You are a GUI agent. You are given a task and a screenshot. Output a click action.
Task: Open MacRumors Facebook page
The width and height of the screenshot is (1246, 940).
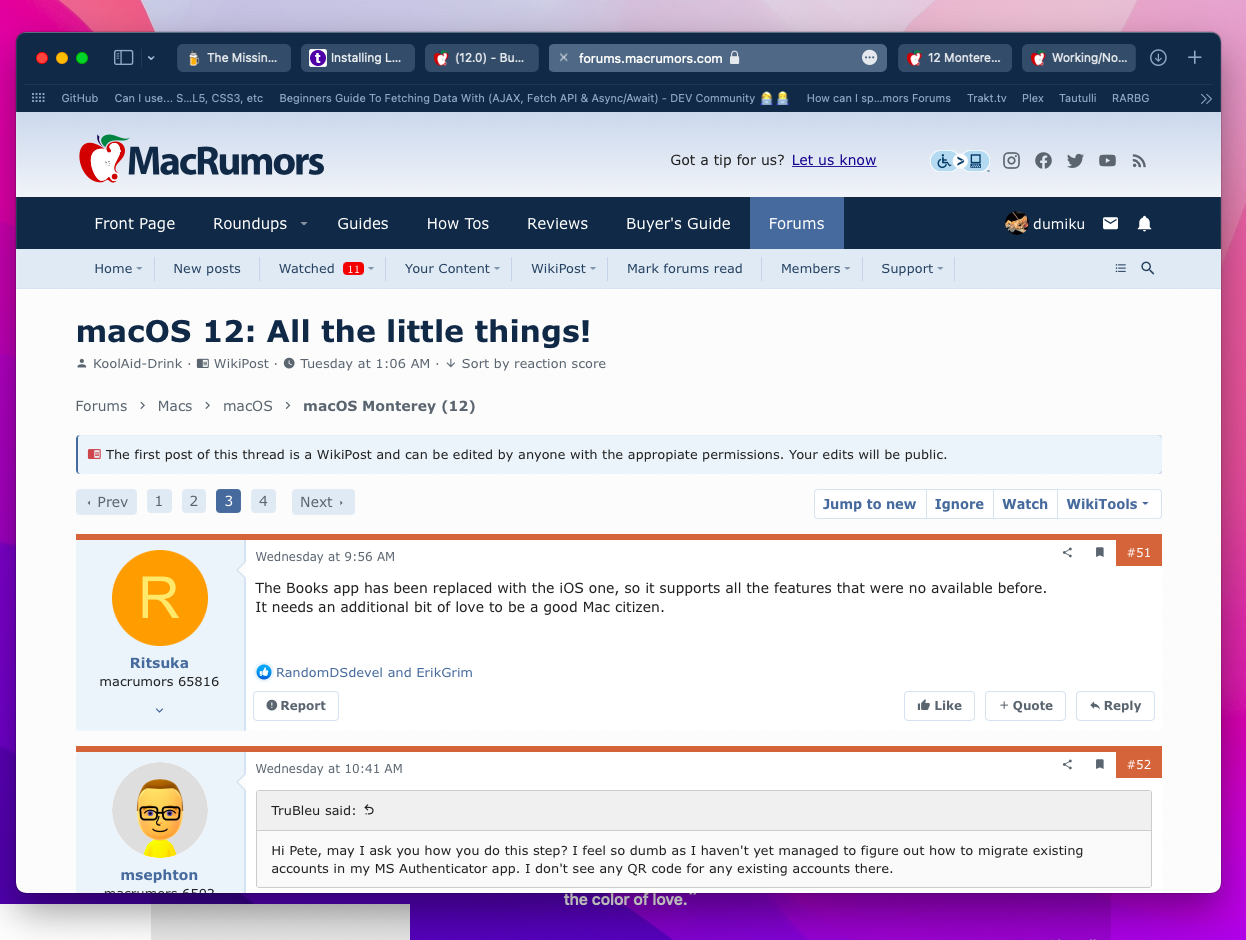pyautogui.click(x=1044, y=160)
